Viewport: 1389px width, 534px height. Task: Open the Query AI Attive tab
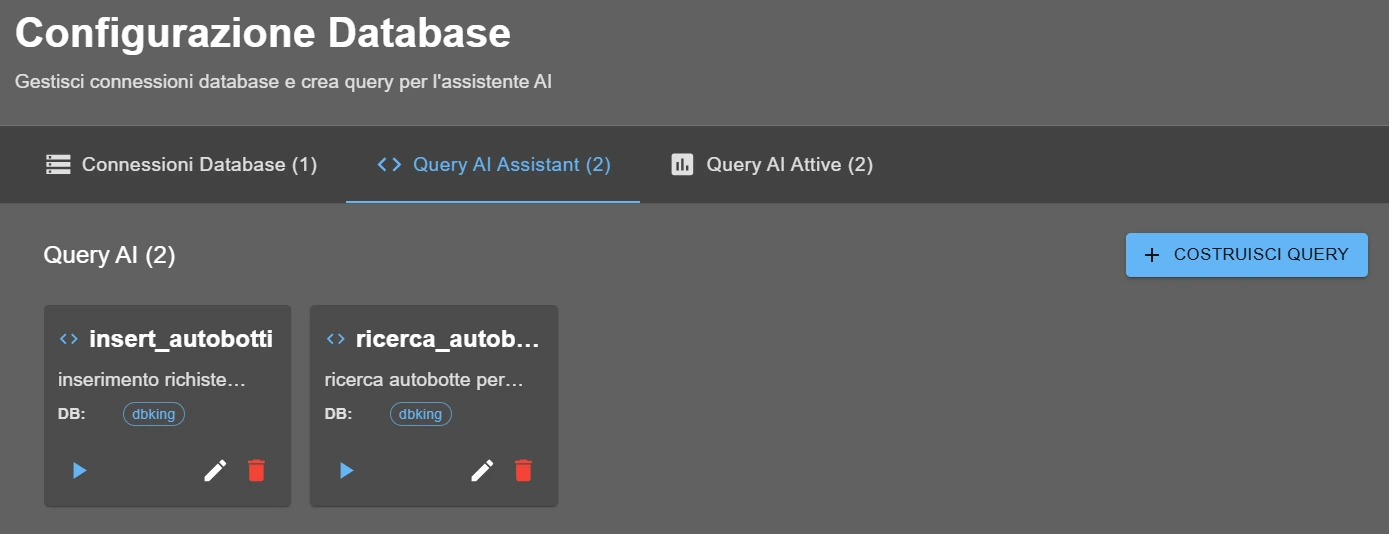772,165
